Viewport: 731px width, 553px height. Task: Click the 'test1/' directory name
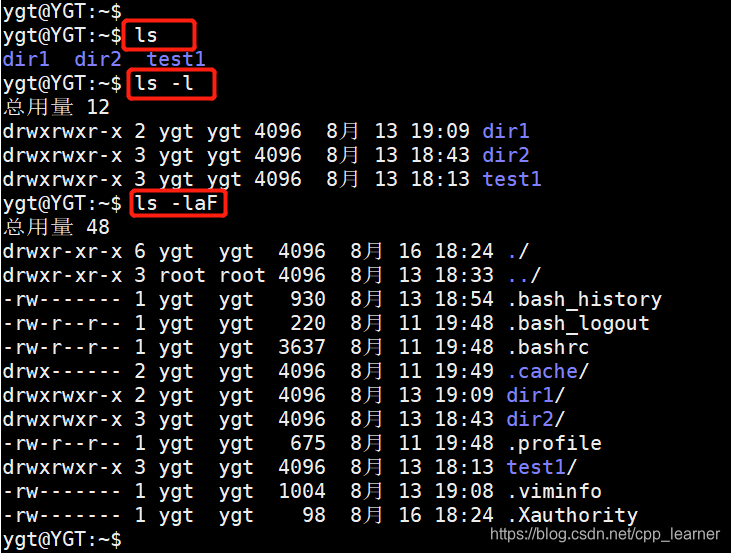click(x=542, y=467)
